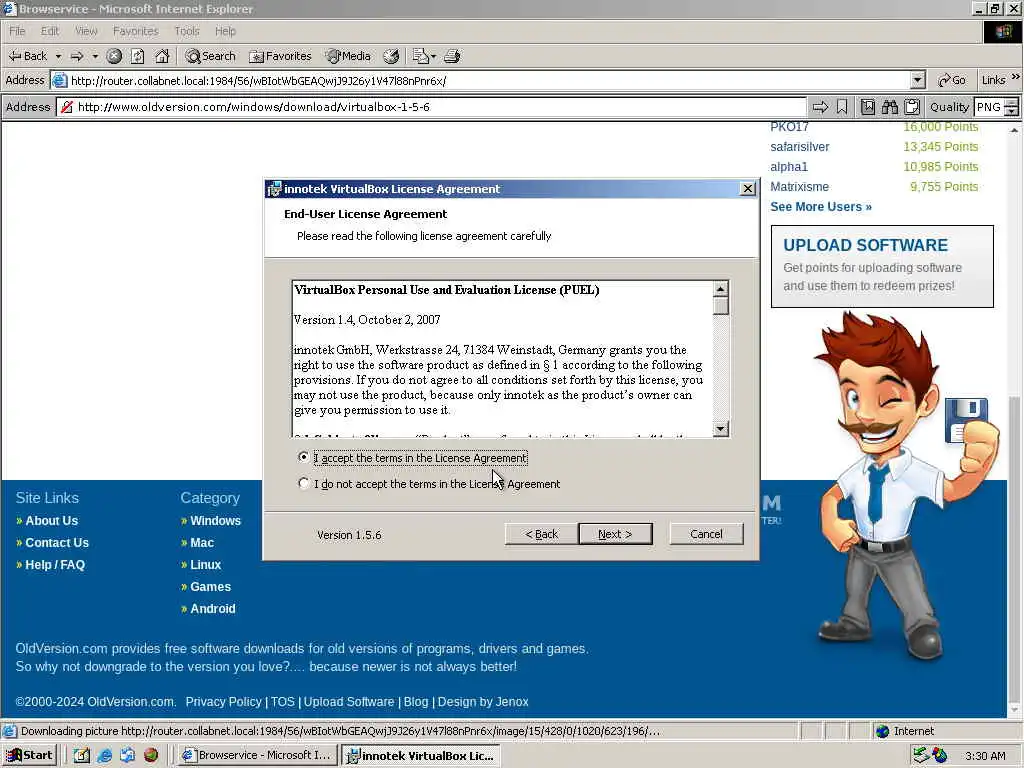Click the Browservice bookmark ribbon icon

842,107
